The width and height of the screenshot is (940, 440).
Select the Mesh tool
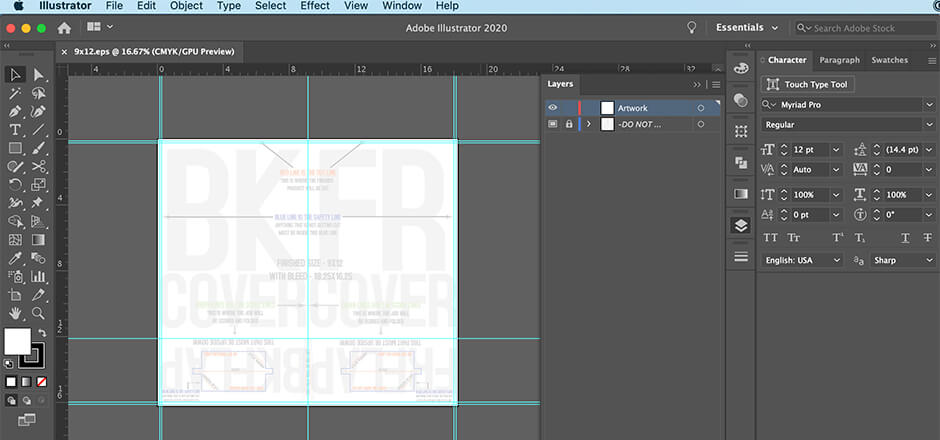[15, 240]
